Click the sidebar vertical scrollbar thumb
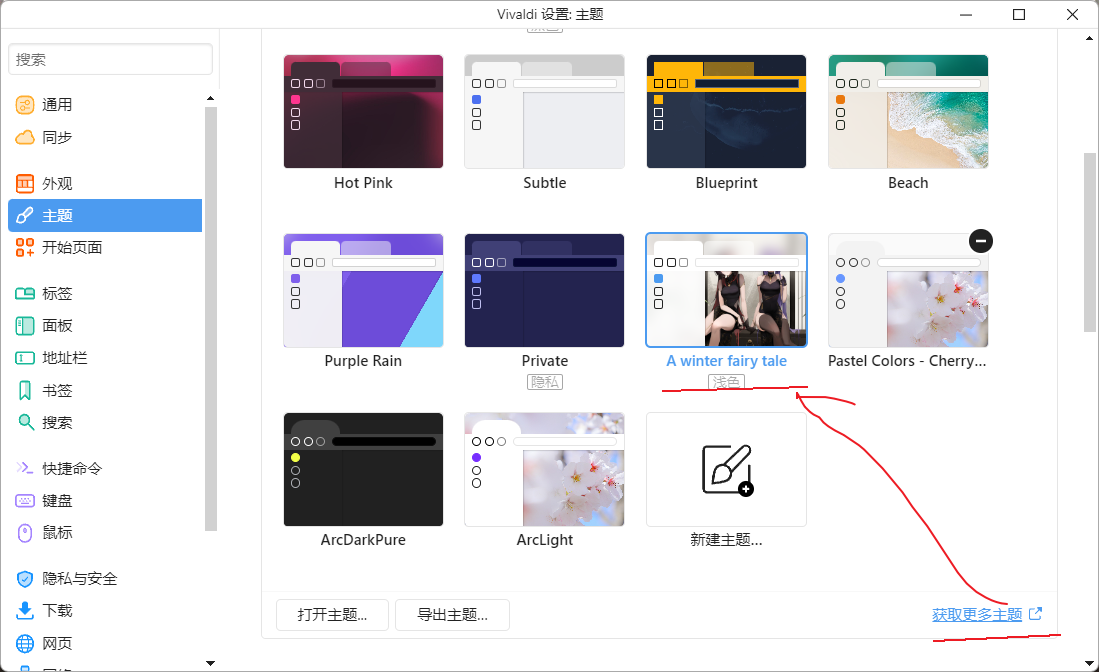This screenshot has width=1099, height=672. 210,319
